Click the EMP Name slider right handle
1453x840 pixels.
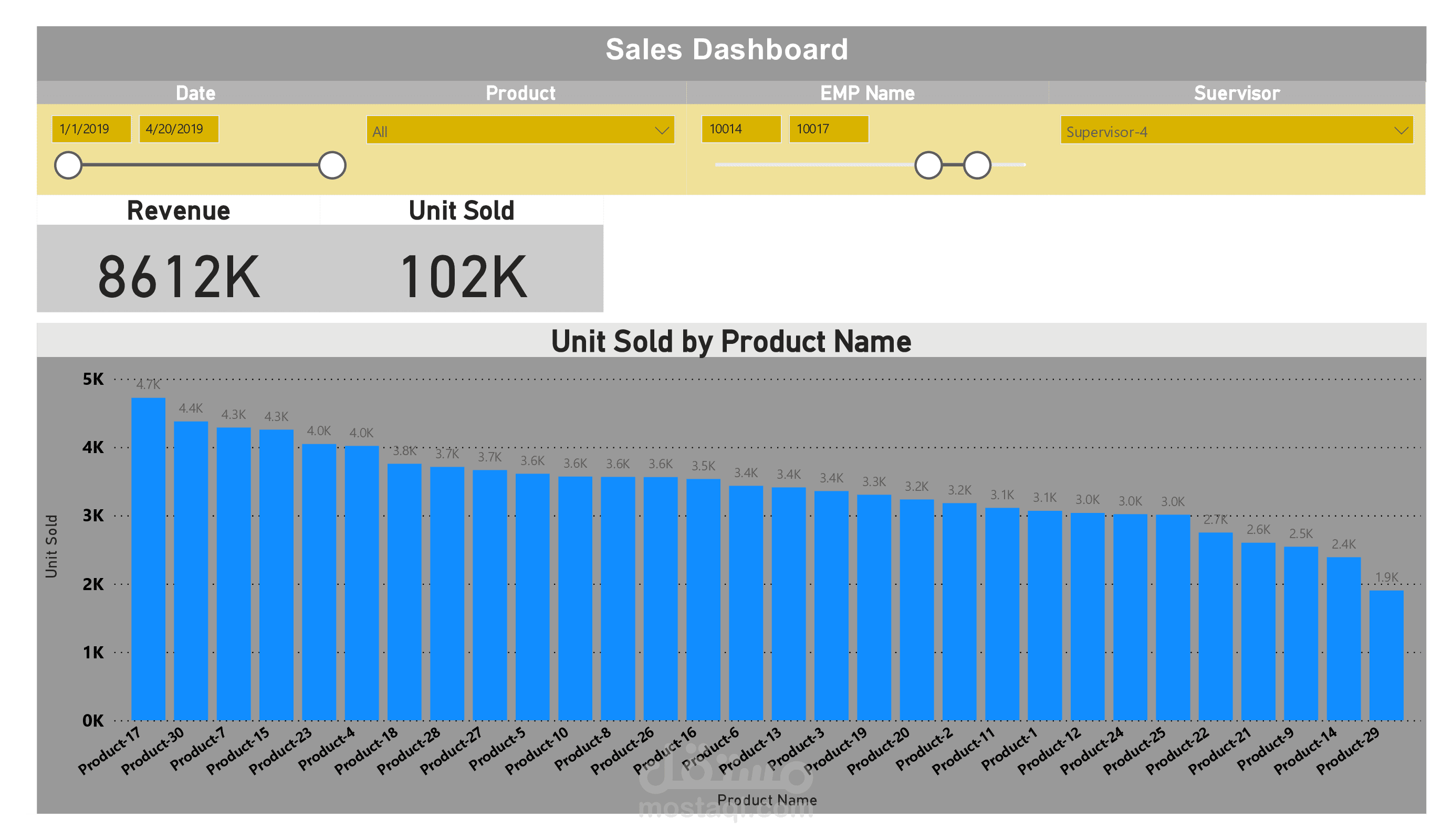click(x=977, y=165)
